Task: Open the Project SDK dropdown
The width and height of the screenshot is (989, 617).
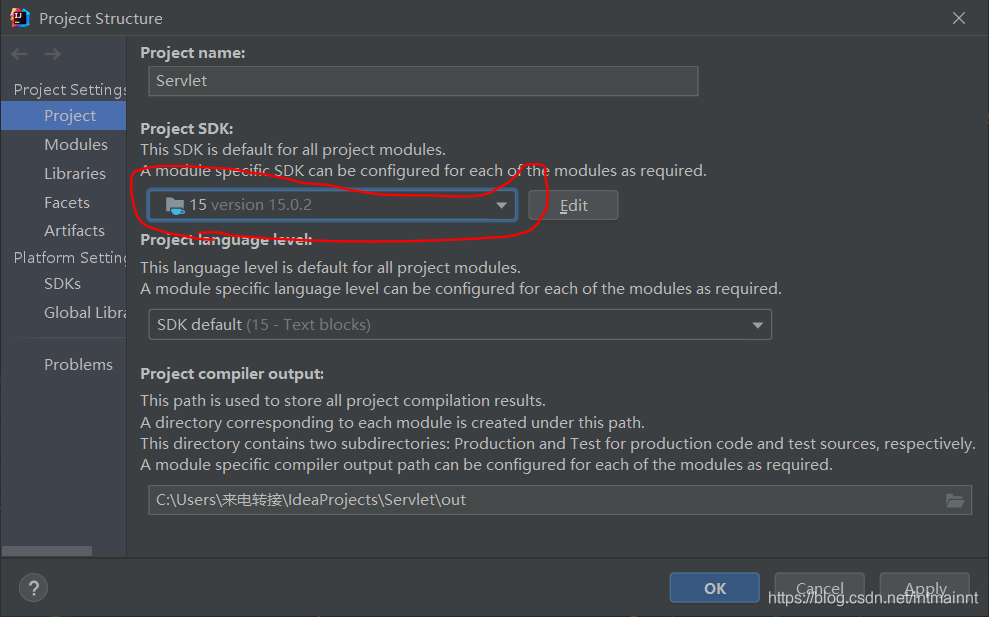Action: (332, 205)
